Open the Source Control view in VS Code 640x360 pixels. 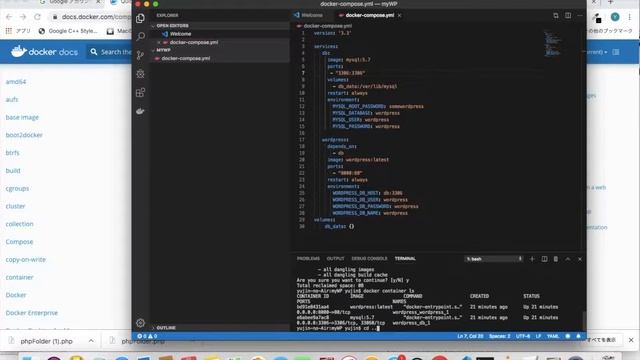(x=140, y=55)
